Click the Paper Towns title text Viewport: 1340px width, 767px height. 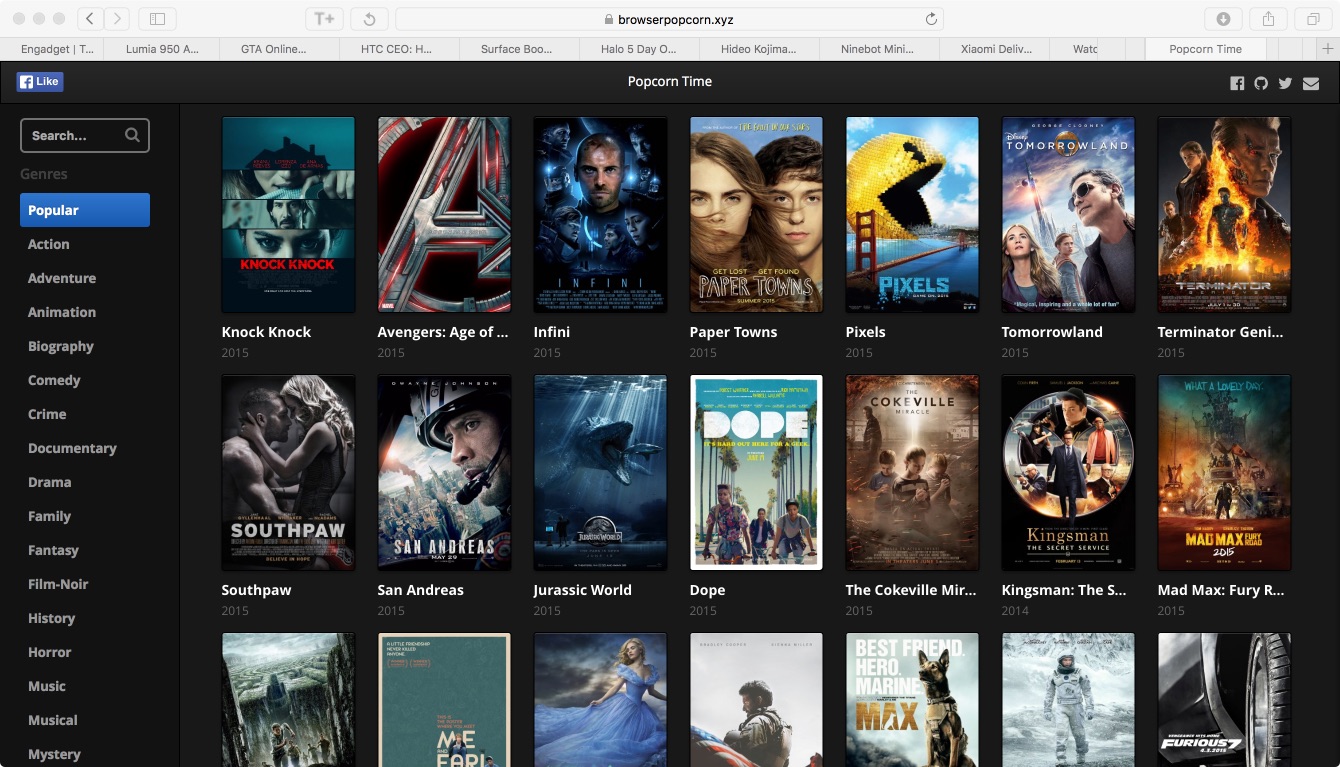click(733, 332)
